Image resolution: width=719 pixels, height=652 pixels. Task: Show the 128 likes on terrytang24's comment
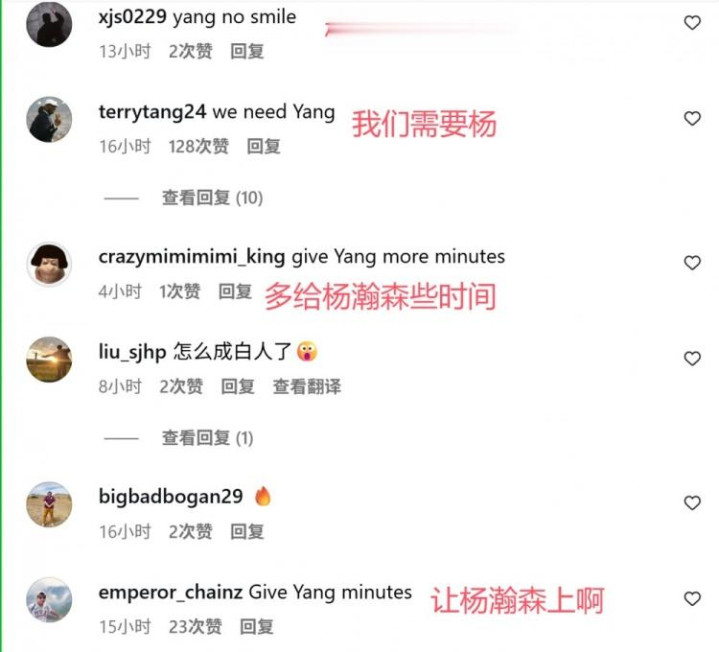pyautogui.click(x=199, y=147)
